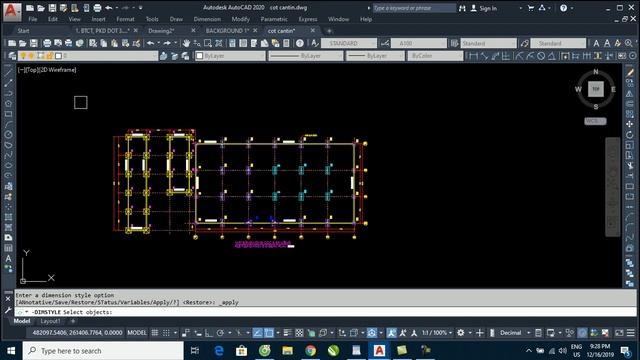The image size is (640, 360).
Task: Click the Workspace Switching gear icon
Action: point(461,333)
